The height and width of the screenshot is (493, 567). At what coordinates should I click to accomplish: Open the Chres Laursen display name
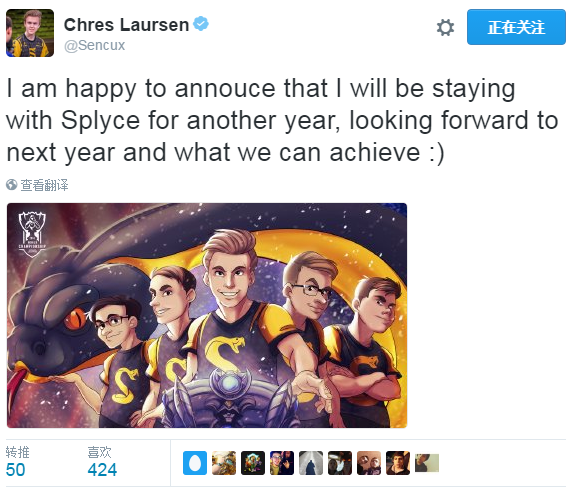click(126, 25)
